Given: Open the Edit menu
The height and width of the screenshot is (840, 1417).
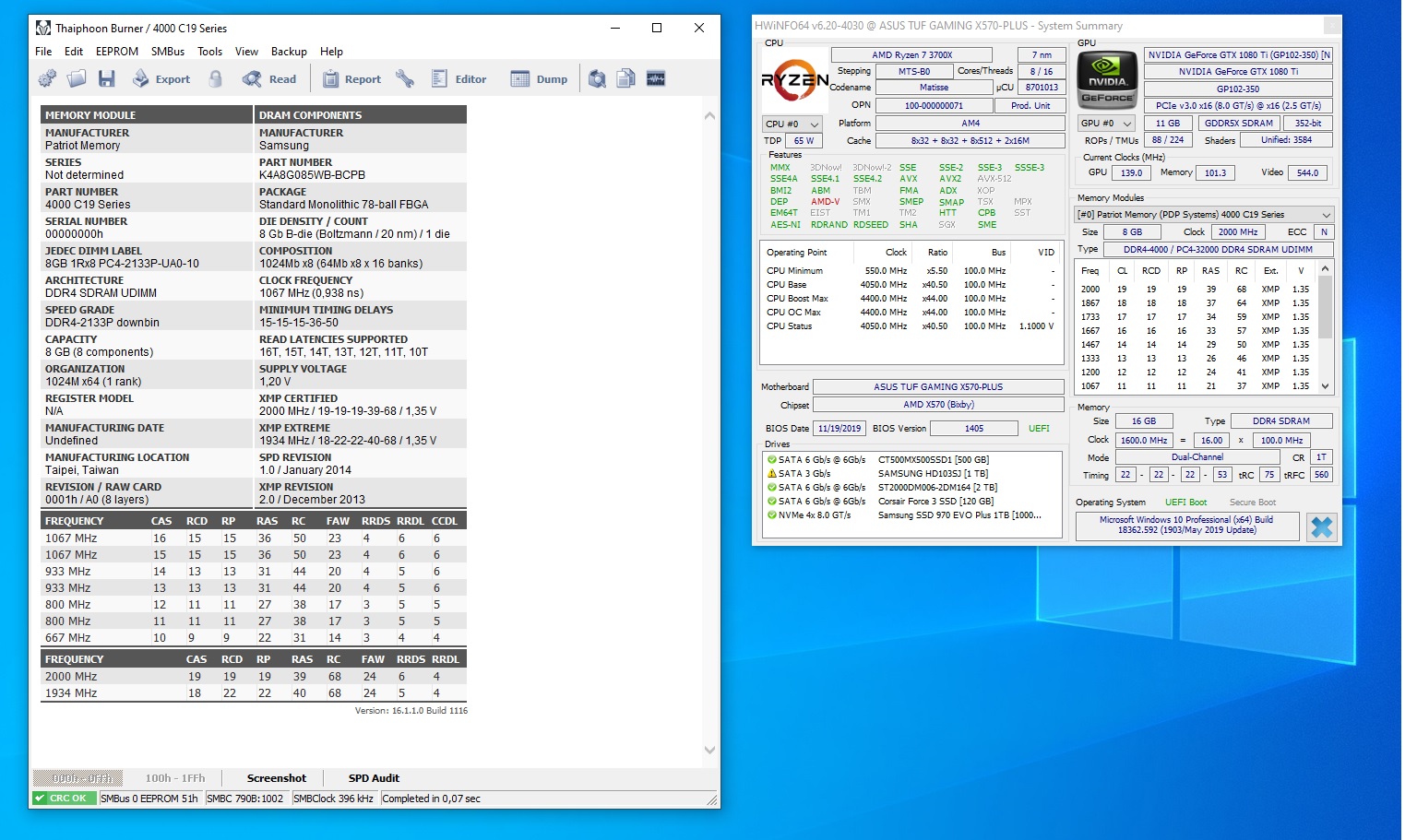Looking at the screenshot, I should [74, 52].
